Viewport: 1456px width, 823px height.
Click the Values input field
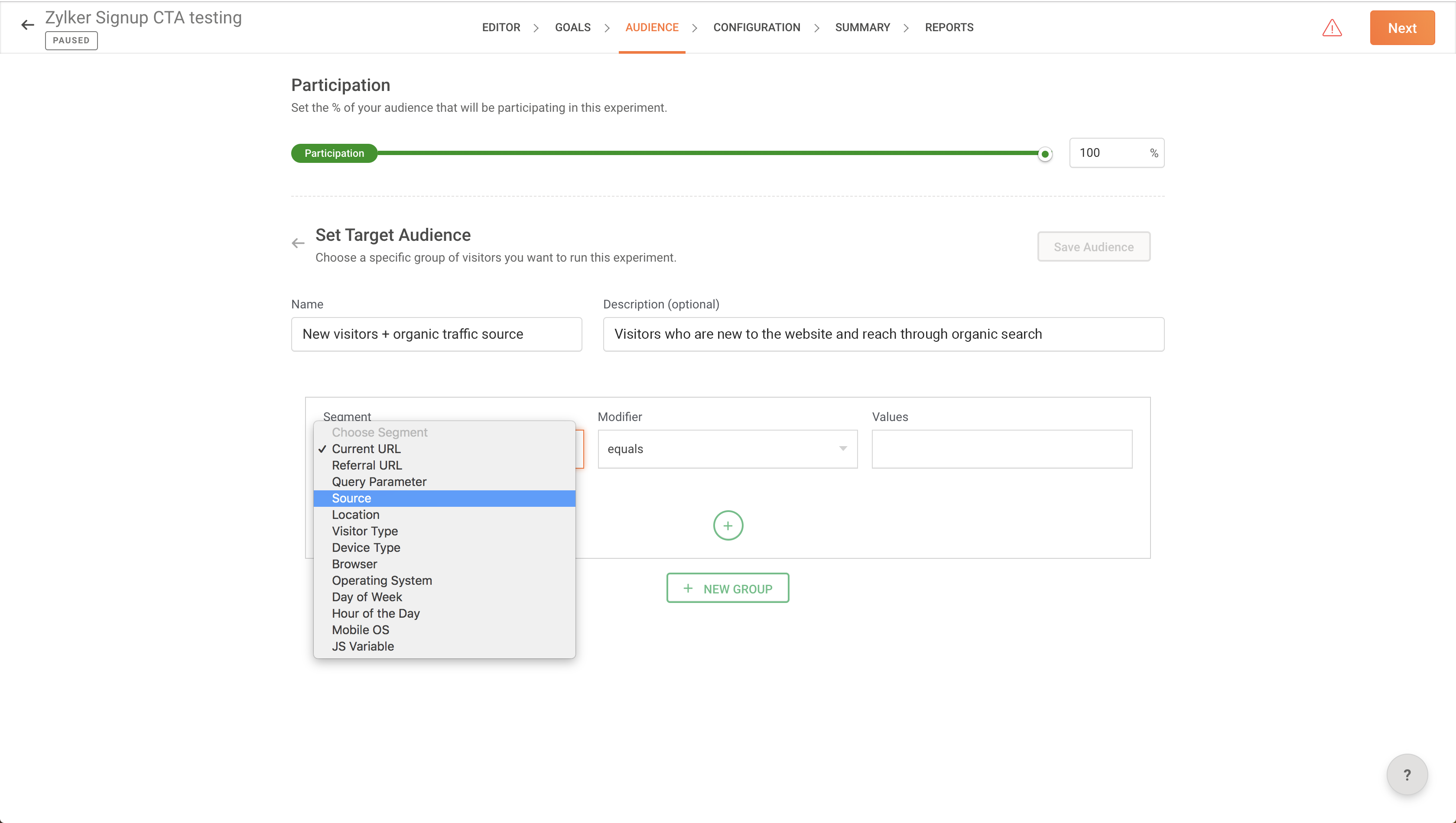tap(1001, 449)
